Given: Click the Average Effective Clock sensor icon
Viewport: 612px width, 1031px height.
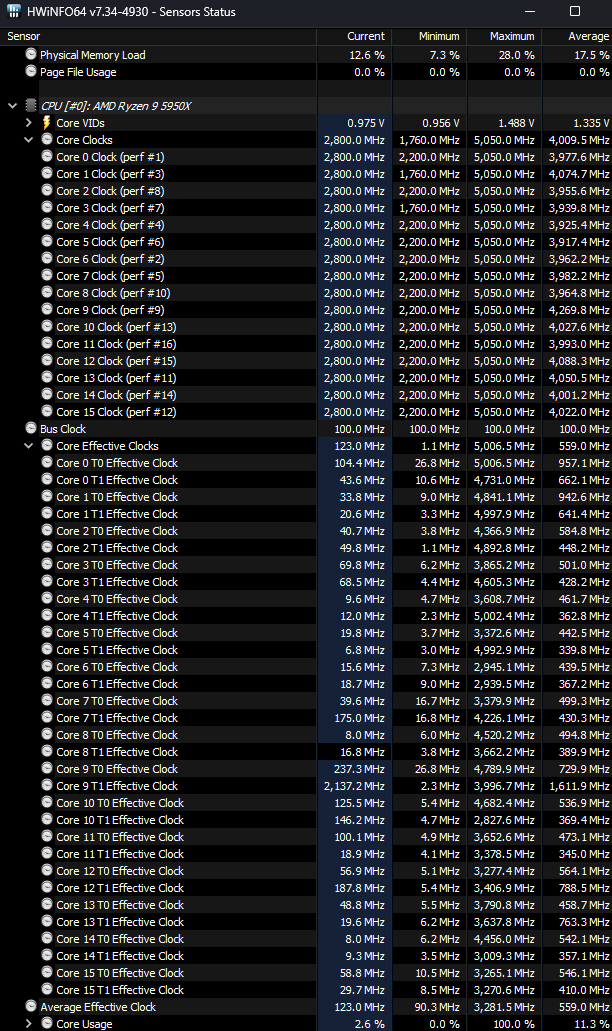Looking at the screenshot, I should (31, 1006).
